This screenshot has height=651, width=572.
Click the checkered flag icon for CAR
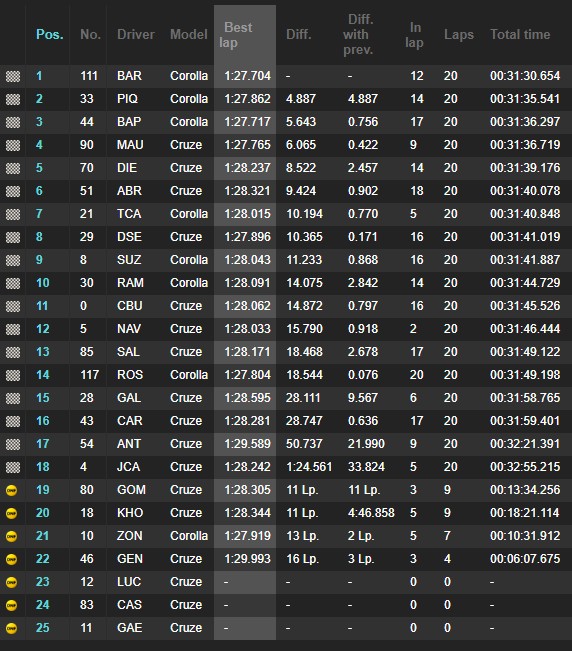coord(12,421)
